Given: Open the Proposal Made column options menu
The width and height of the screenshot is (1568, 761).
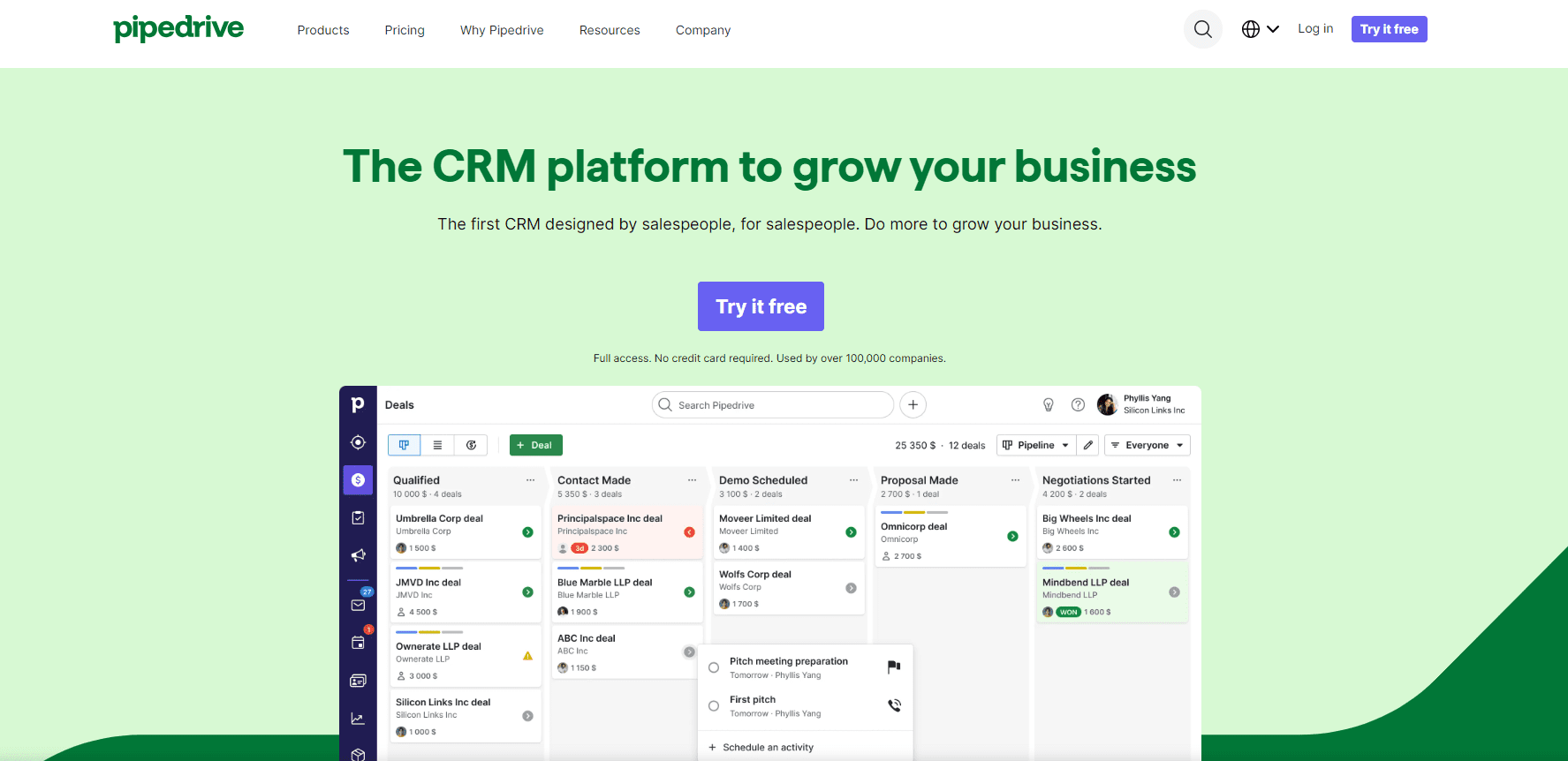Looking at the screenshot, I should pyautogui.click(x=1015, y=480).
